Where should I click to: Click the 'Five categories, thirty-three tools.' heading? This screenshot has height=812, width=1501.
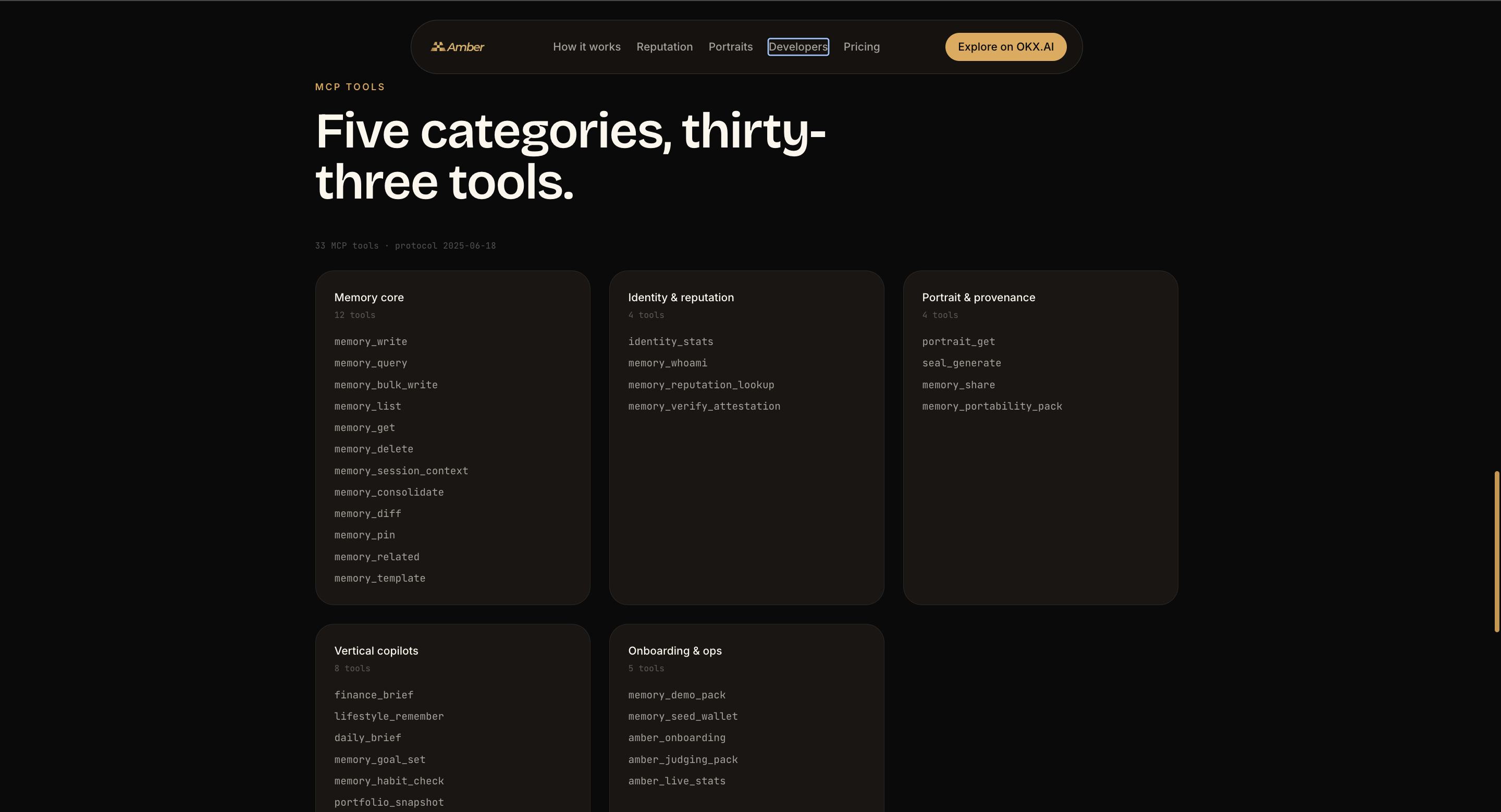coord(570,156)
